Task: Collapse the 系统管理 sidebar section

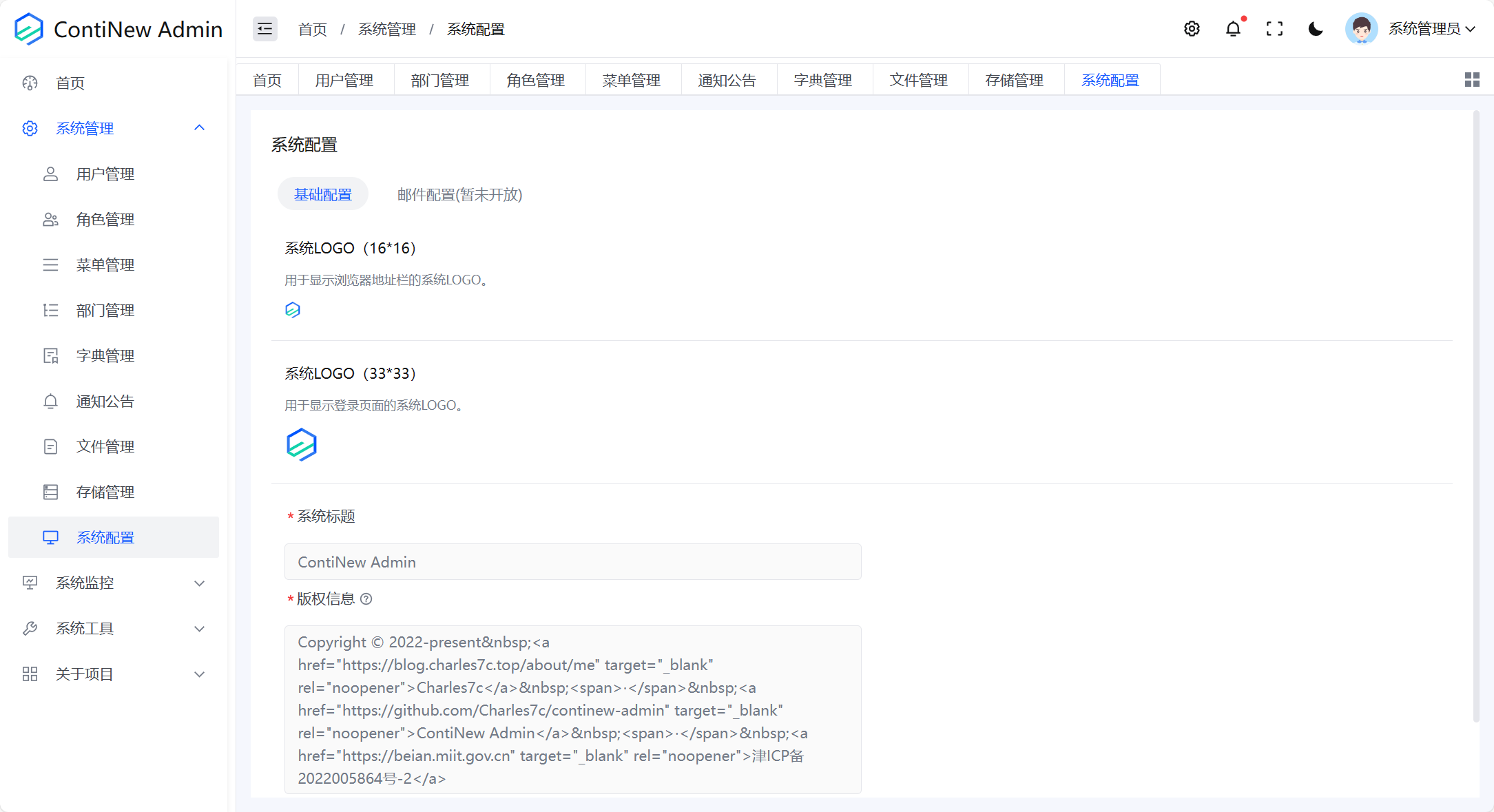Action: 199,128
